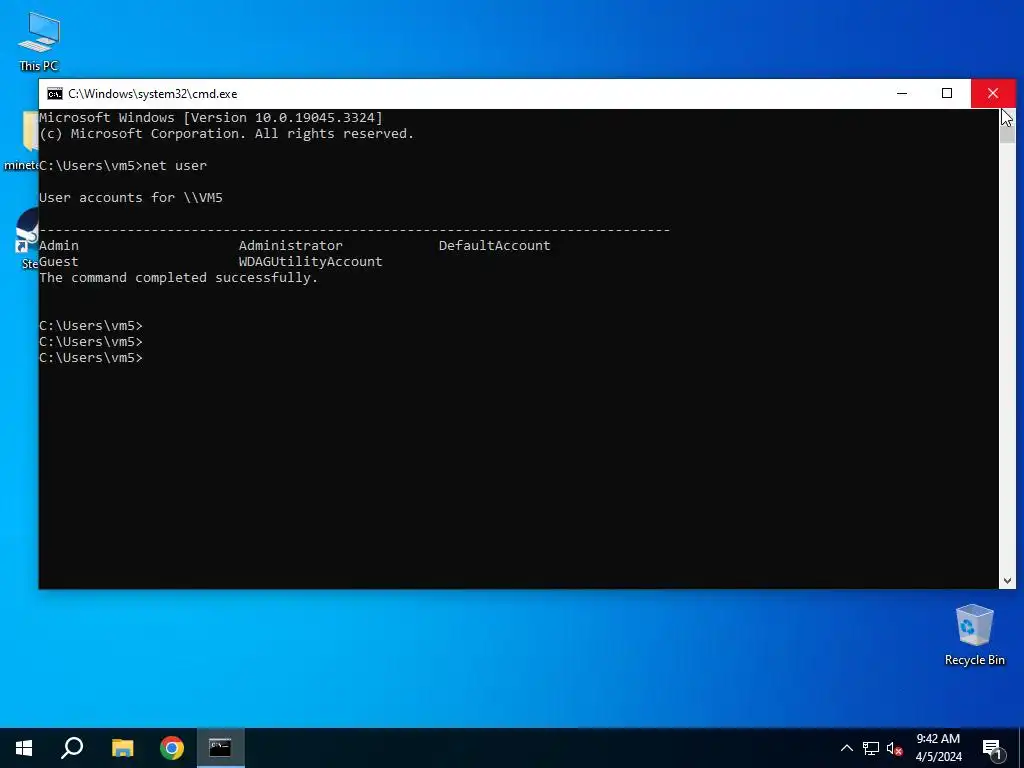Click the console scrollbar down arrow

pos(1007,581)
